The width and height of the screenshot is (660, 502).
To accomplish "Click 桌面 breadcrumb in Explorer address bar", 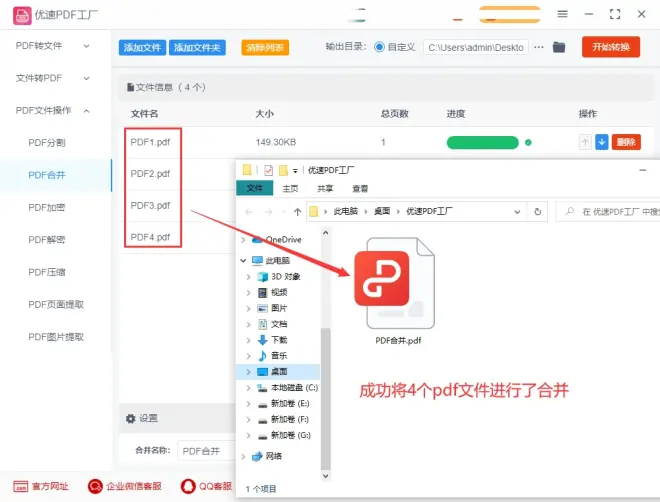I will tap(382, 212).
